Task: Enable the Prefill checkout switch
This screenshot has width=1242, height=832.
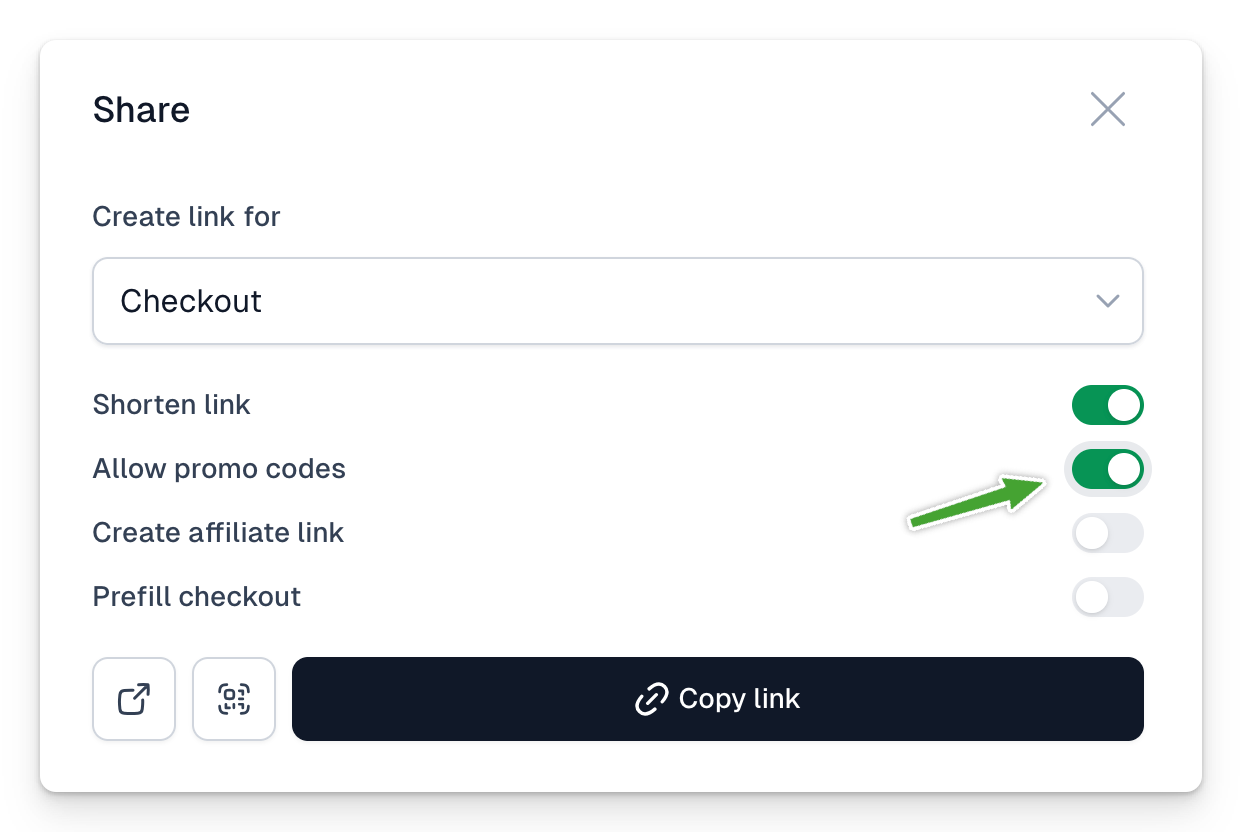Action: click(x=1108, y=597)
